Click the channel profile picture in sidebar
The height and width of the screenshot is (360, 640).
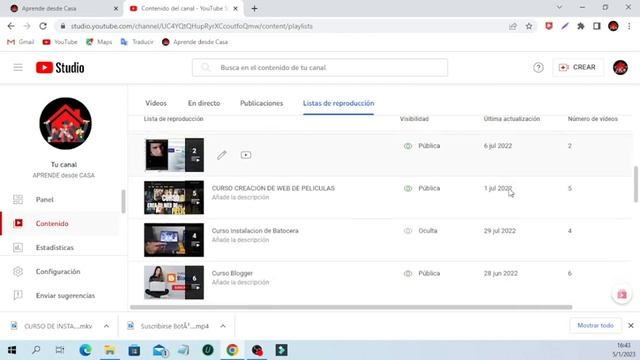pyautogui.click(x=65, y=123)
